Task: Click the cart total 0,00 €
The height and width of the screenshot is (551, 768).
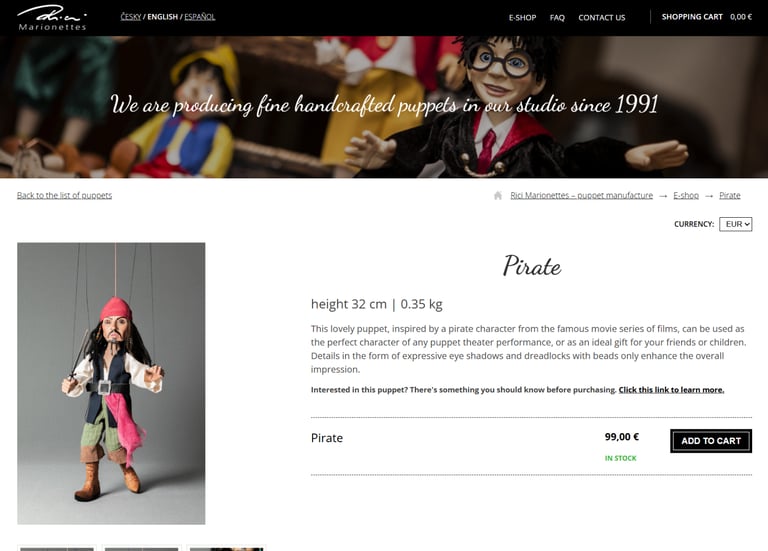Action: point(741,17)
